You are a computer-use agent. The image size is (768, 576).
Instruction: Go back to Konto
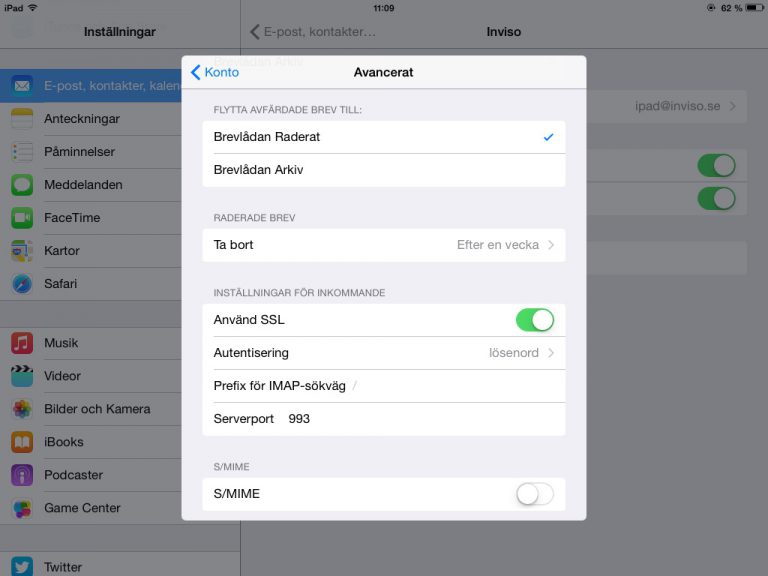(215, 72)
